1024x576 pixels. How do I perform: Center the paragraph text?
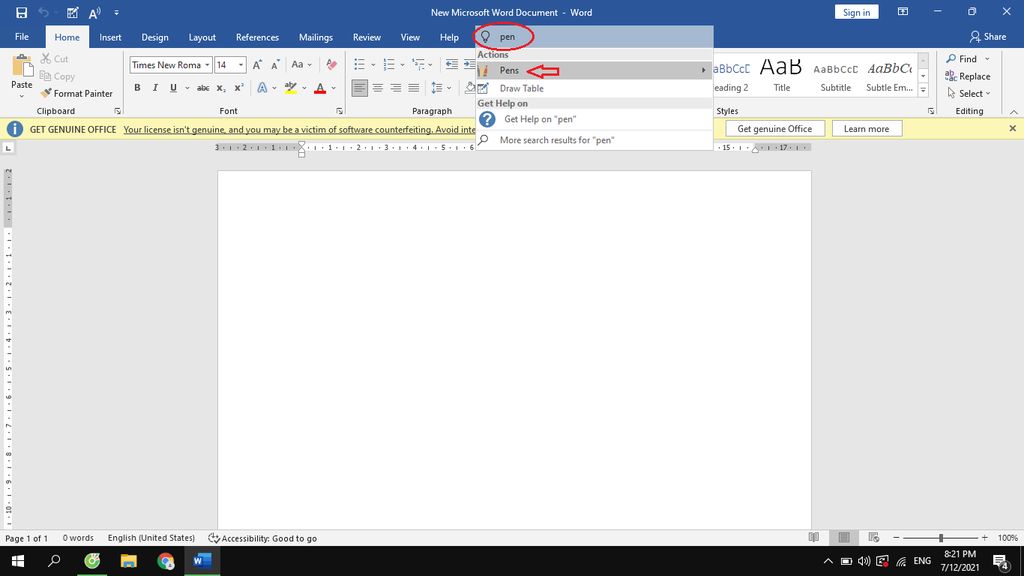pos(377,88)
